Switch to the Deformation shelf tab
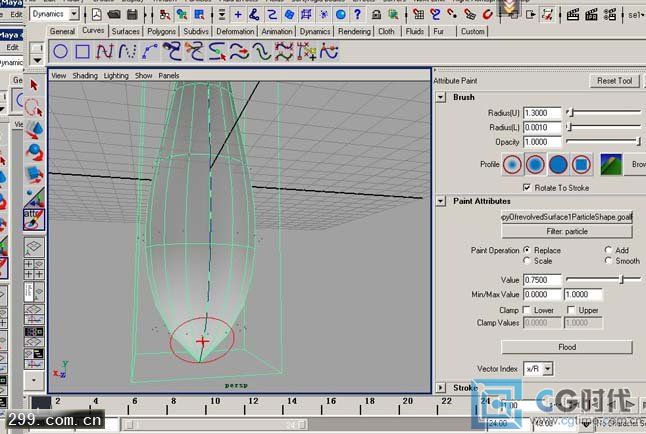 pos(235,31)
